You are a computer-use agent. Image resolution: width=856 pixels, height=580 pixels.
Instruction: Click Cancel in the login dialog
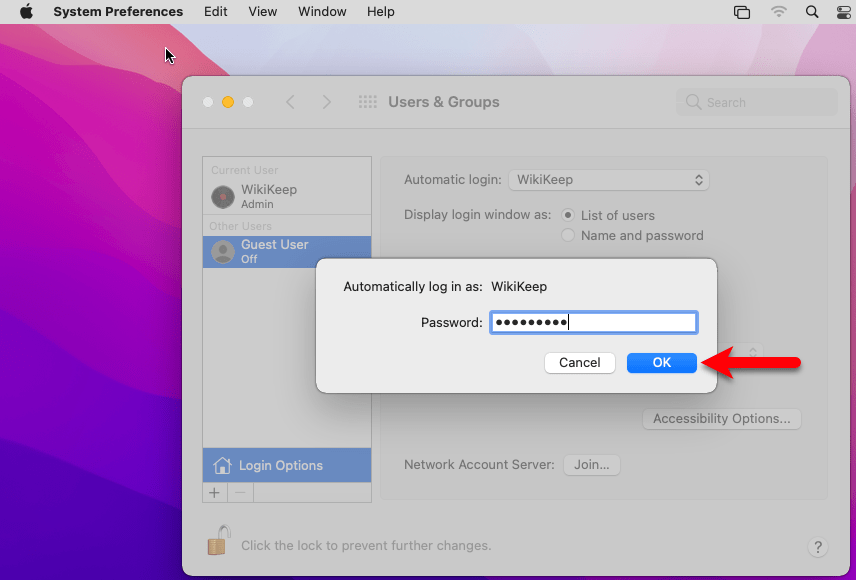click(x=580, y=363)
